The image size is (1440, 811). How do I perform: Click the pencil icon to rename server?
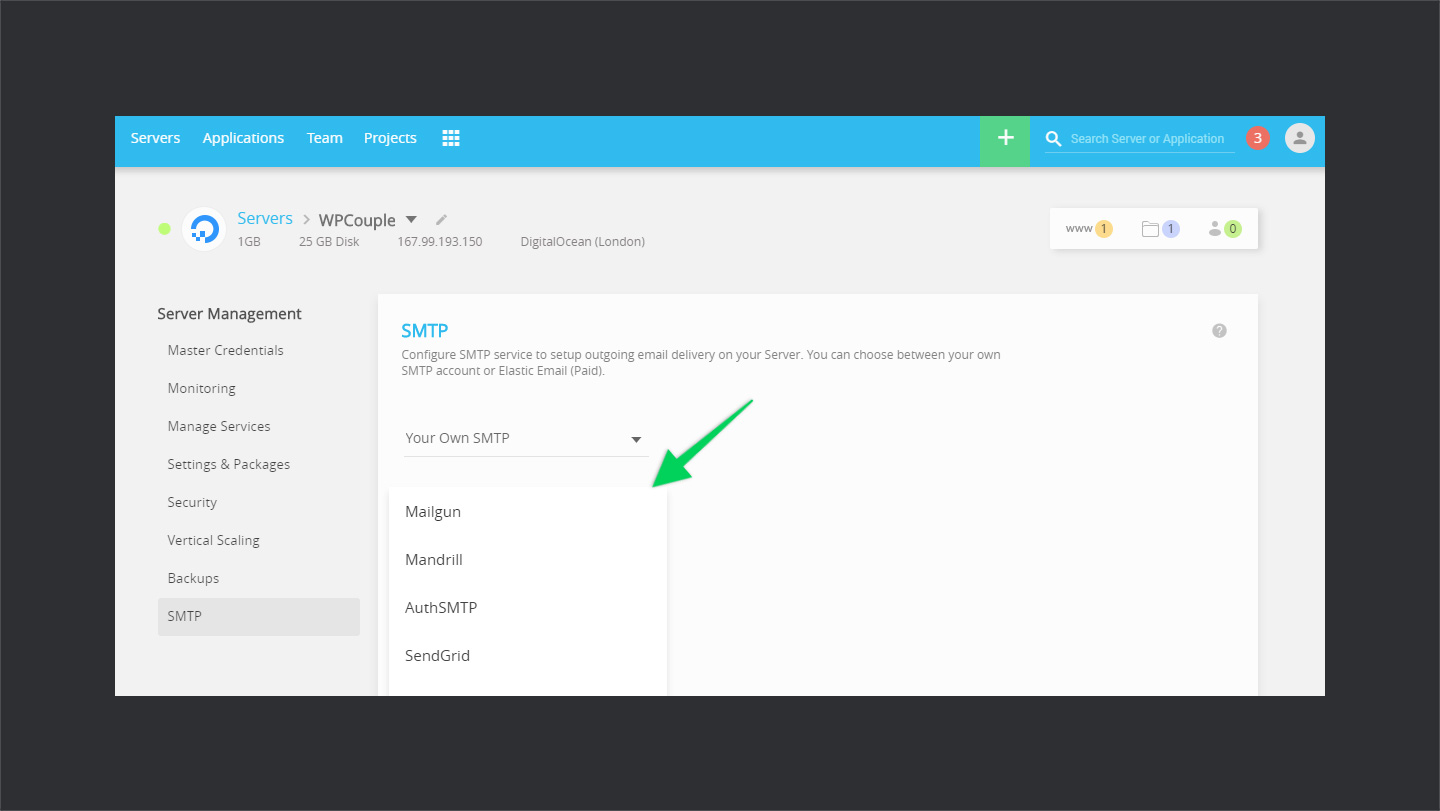coord(441,220)
